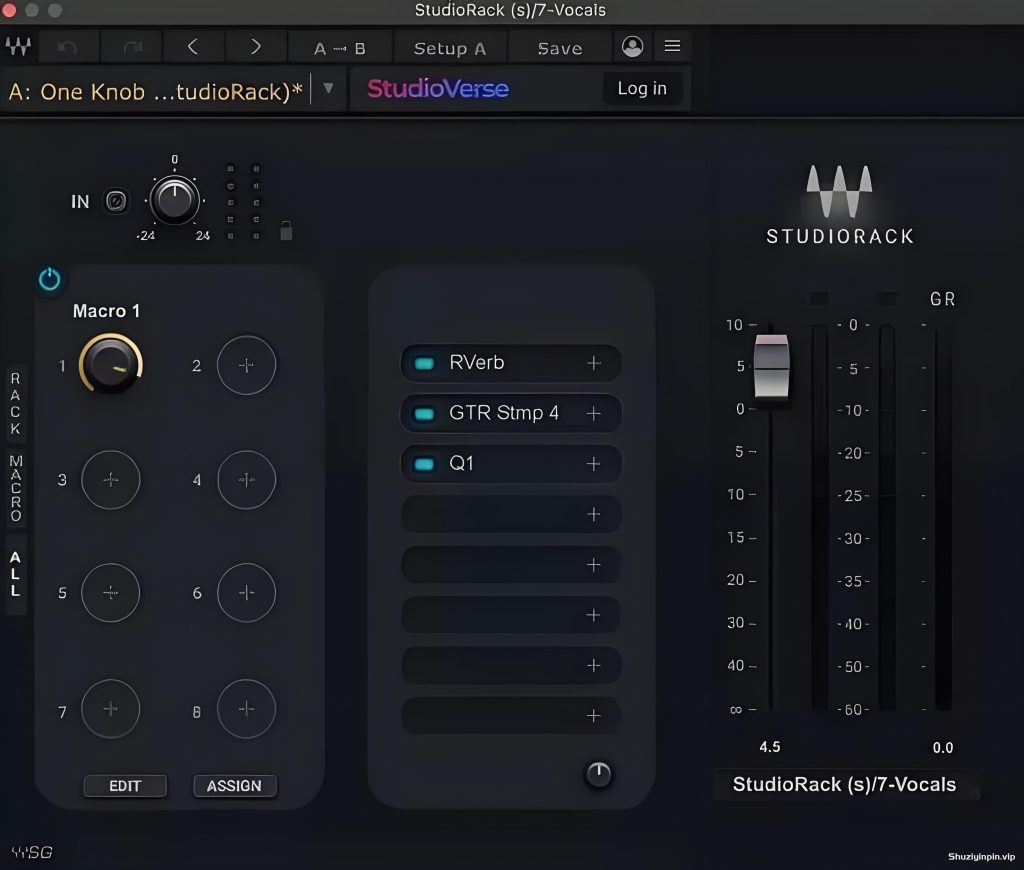Click the StudioRack (s)/7-Vocals name field
This screenshot has height=870, width=1024.
pos(844,784)
